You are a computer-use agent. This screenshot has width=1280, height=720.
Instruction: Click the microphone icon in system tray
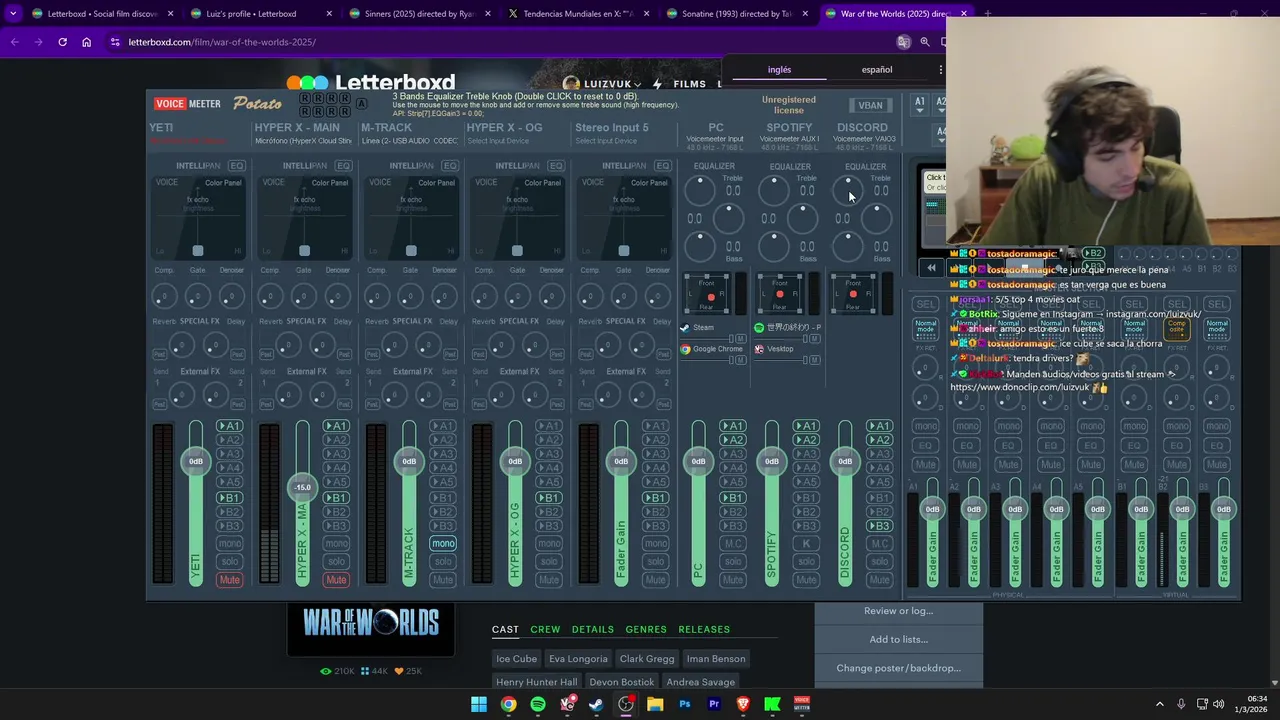1181,704
